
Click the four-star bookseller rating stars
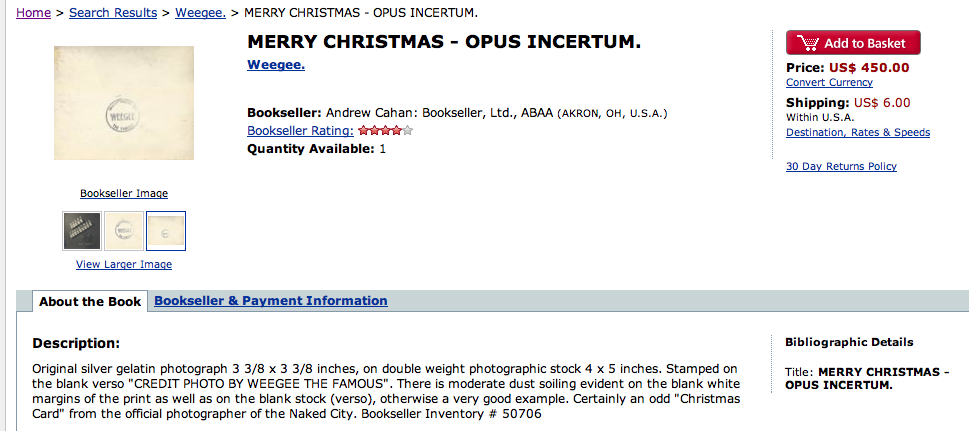click(385, 130)
